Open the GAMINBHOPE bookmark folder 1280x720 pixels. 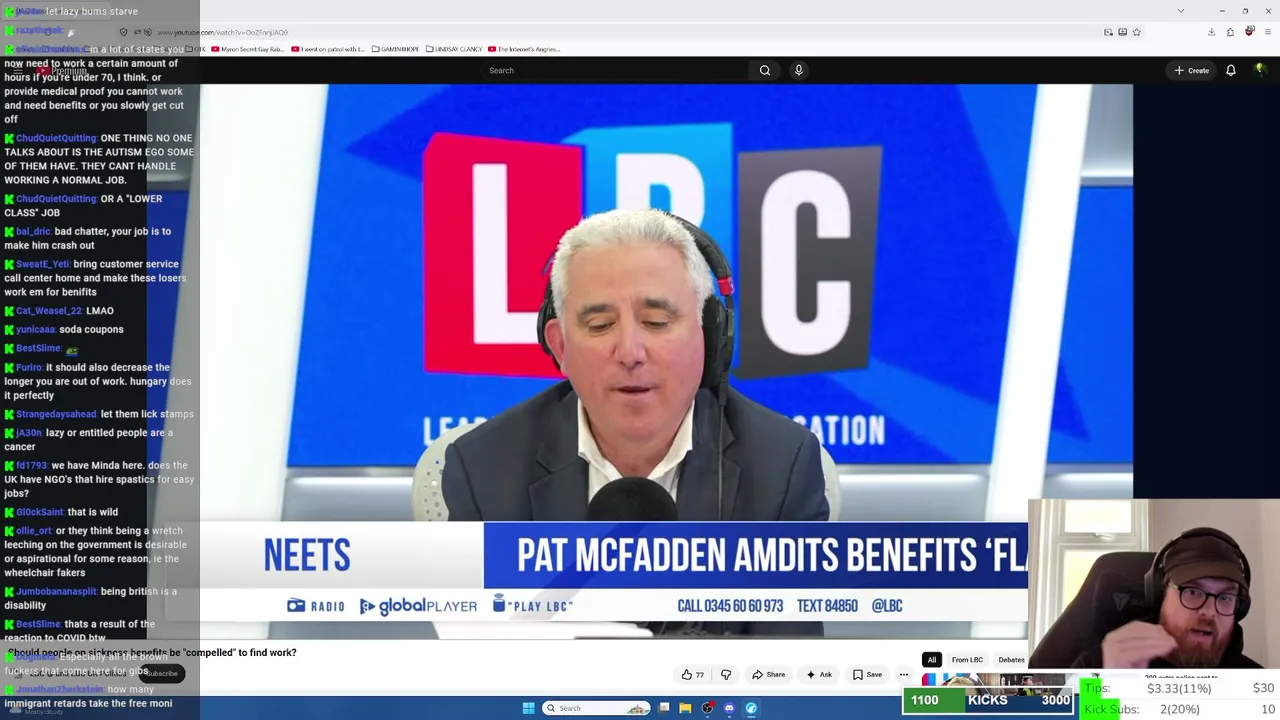click(x=396, y=49)
